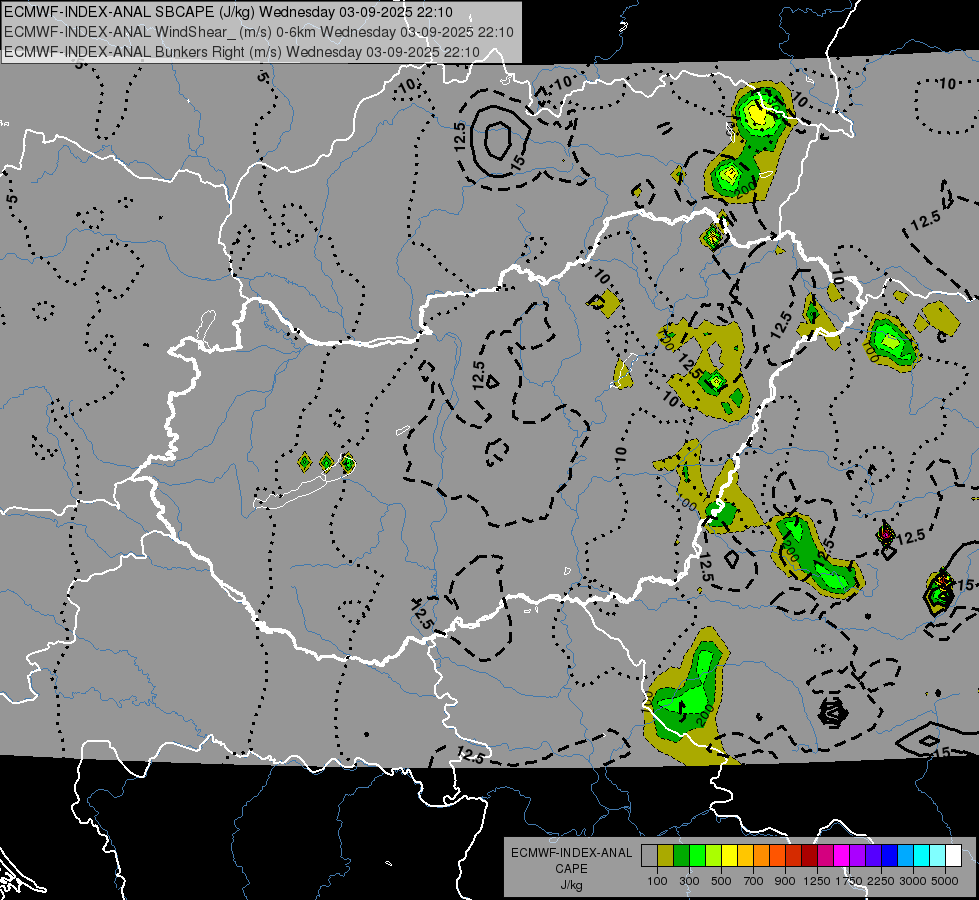Pick the cyan swatch right of the 3000 tick
Image resolution: width=979 pixels, height=900 pixels.
tap(922, 856)
